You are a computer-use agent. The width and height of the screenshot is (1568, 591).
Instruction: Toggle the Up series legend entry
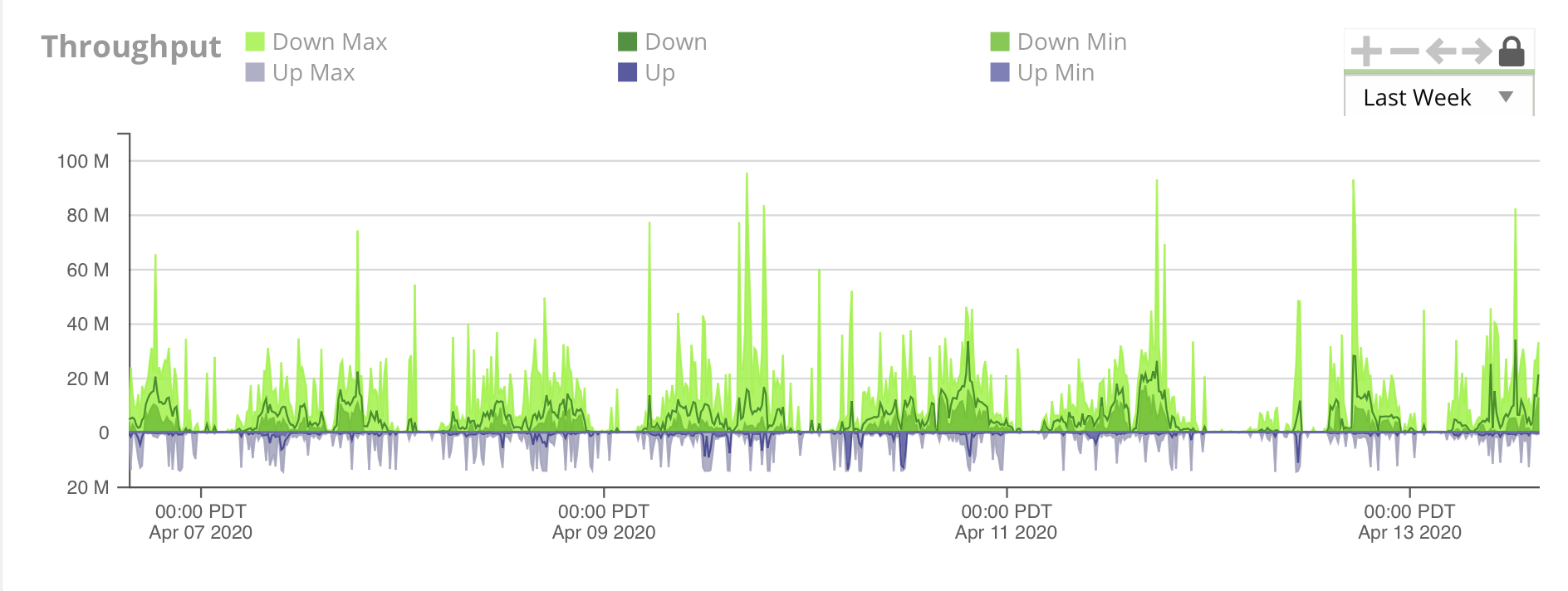(x=647, y=72)
